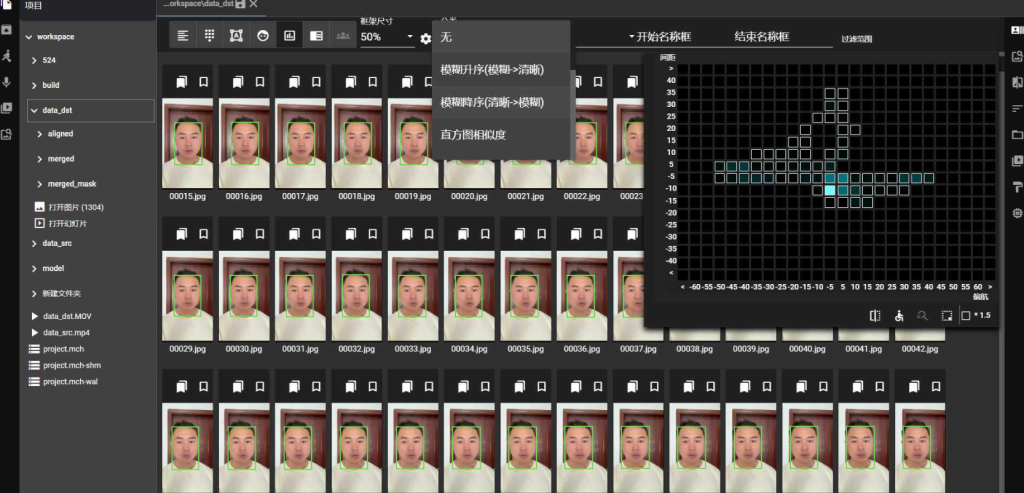Click the running figure sidebar icon
Screen dimensions: 1024x493
(7, 56)
